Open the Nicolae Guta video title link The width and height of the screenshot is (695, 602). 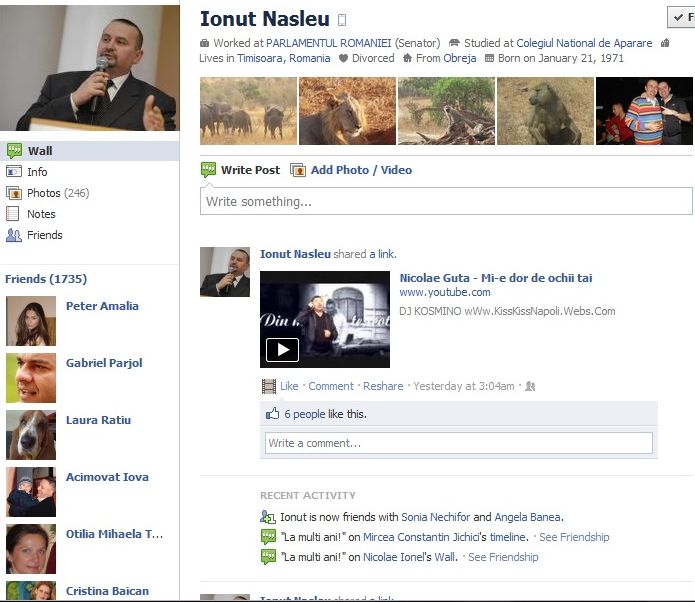point(496,278)
